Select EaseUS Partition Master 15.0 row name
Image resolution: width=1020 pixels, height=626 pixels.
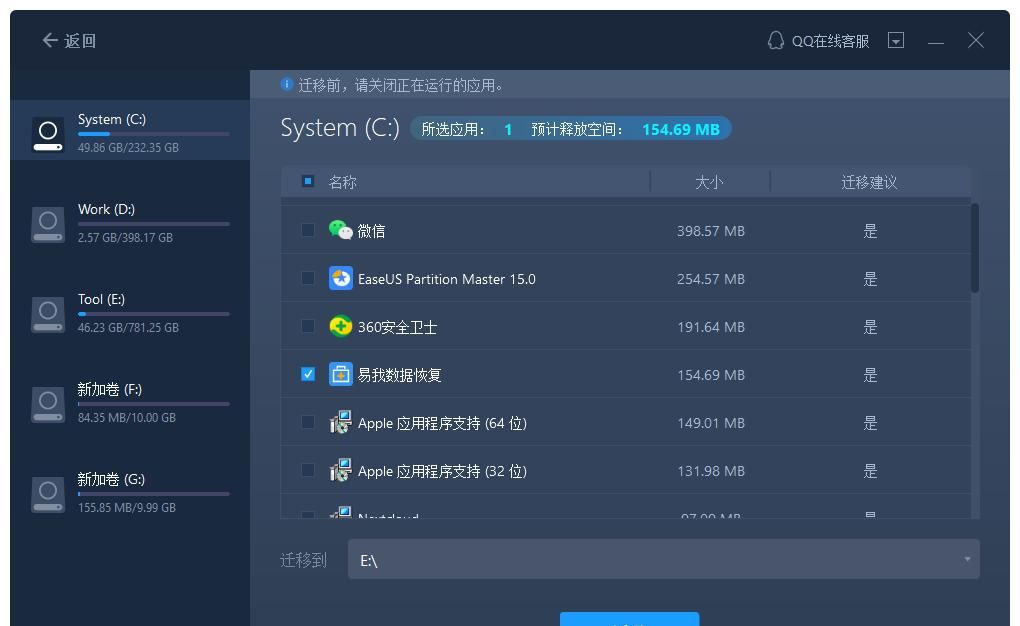click(447, 279)
